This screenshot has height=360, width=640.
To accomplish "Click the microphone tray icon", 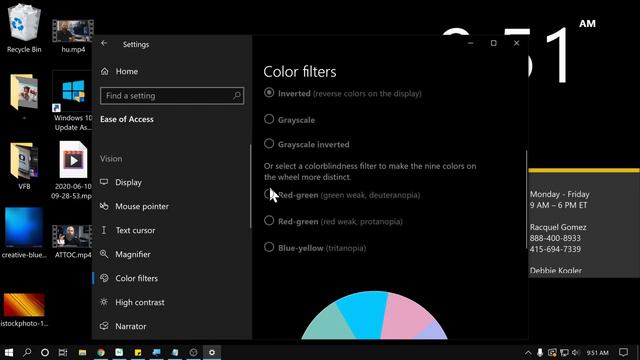I will click(540, 352).
